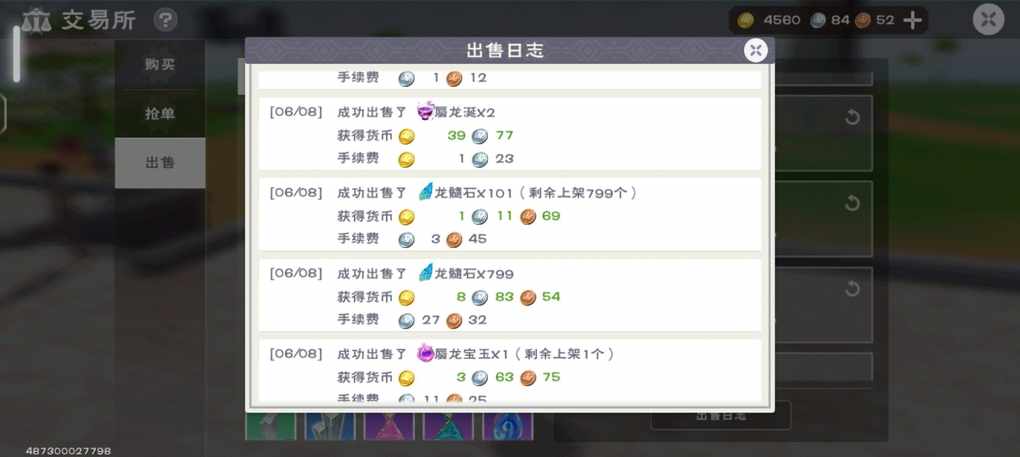Close the 出售日志 sales log dialog
Screen dimensions: 1020x457
click(x=755, y=51)
